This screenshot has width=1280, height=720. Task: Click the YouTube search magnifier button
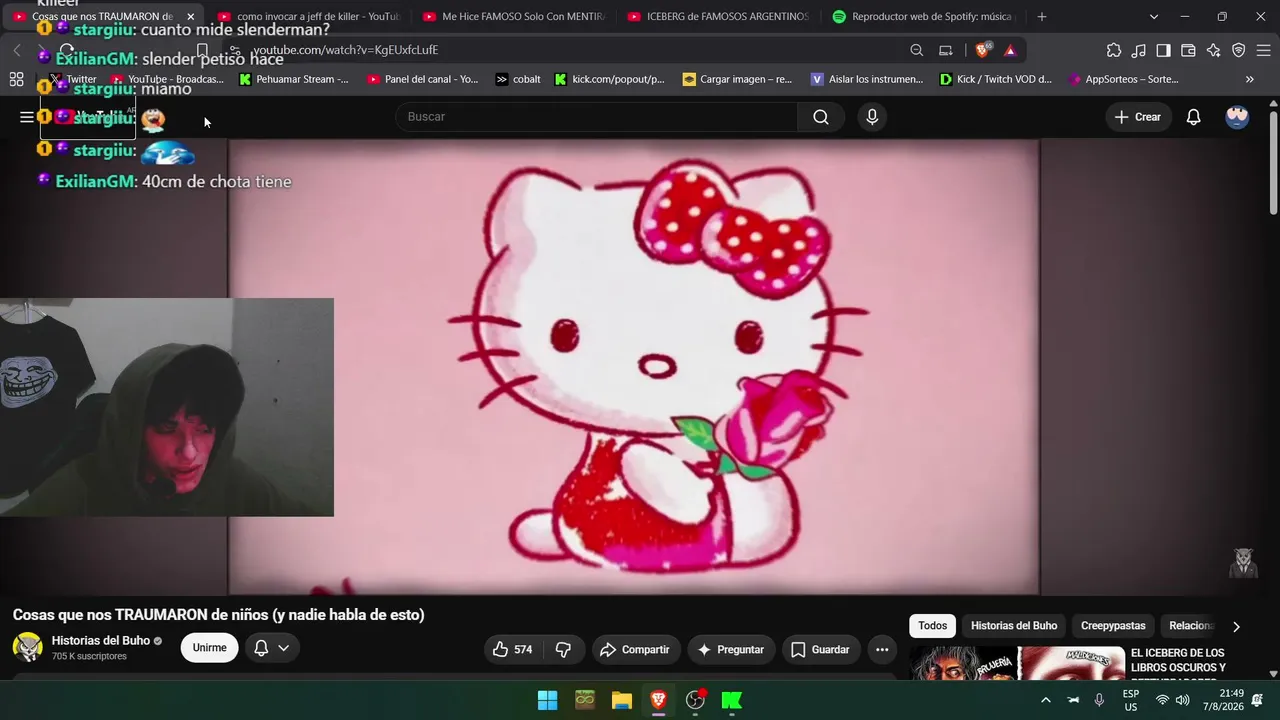pos(821,117)
